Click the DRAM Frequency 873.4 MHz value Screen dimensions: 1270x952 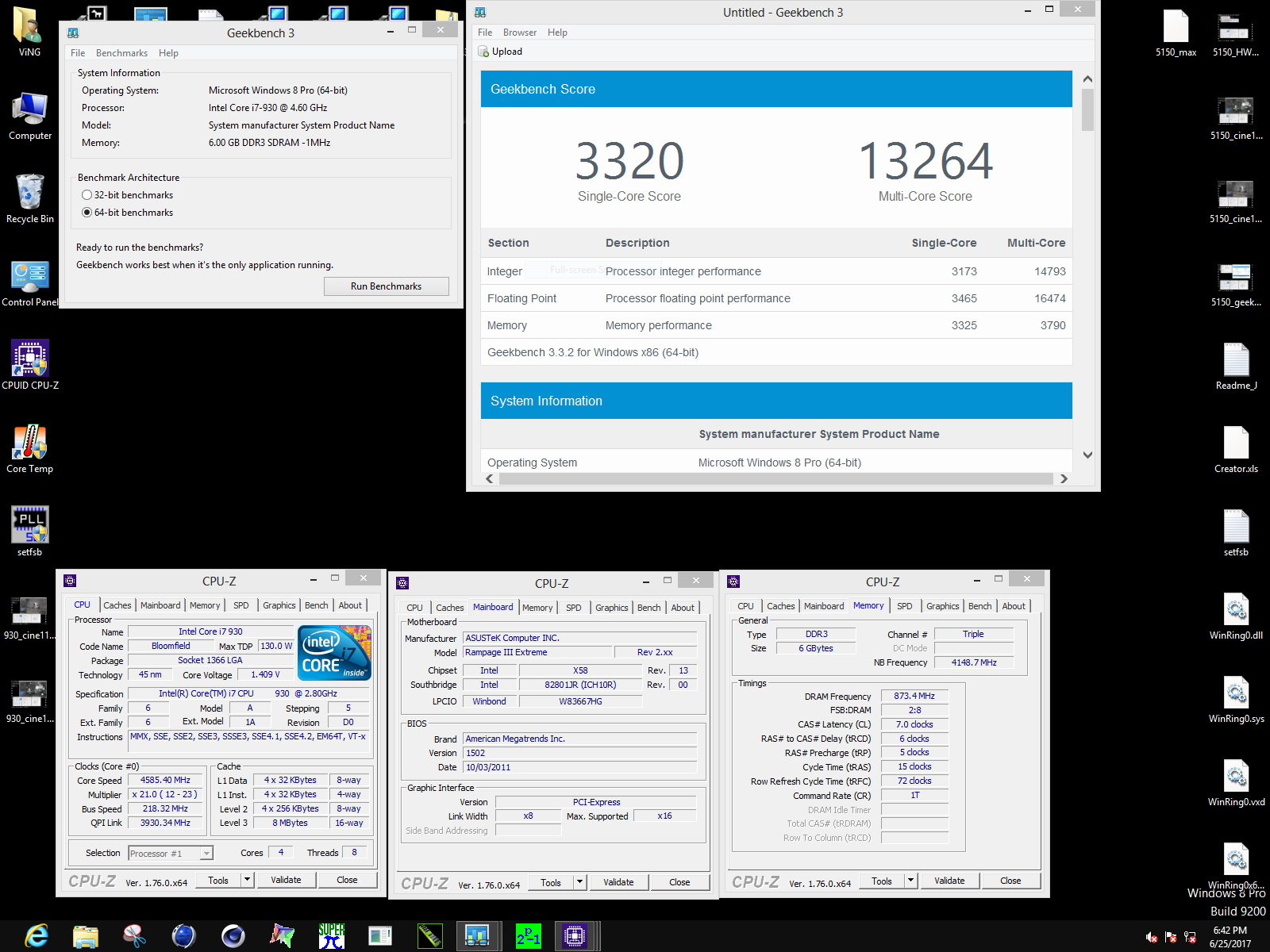914,696
